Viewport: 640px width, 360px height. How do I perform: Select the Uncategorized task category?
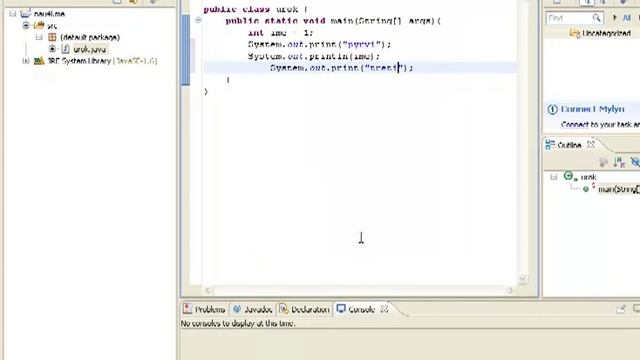click(x=607, y=33)
